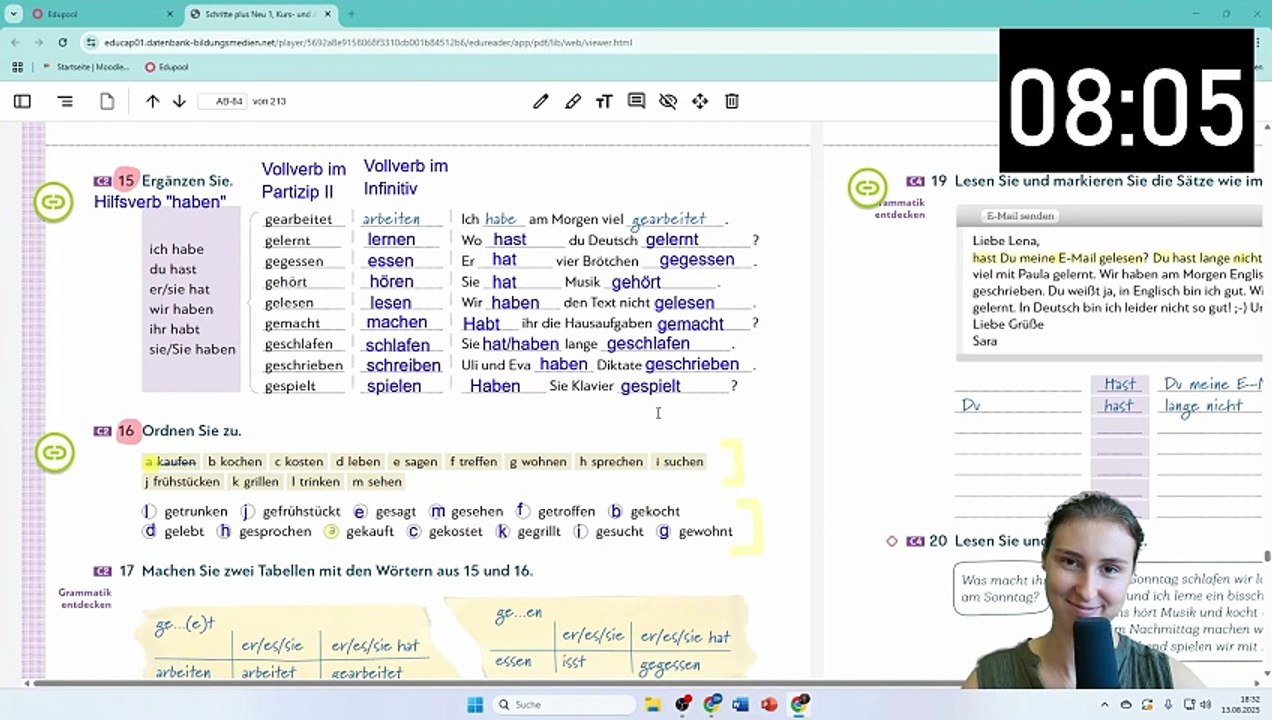Click the page number field AB-84
Screen dimensions: 1272x720
tap(222, 101)
